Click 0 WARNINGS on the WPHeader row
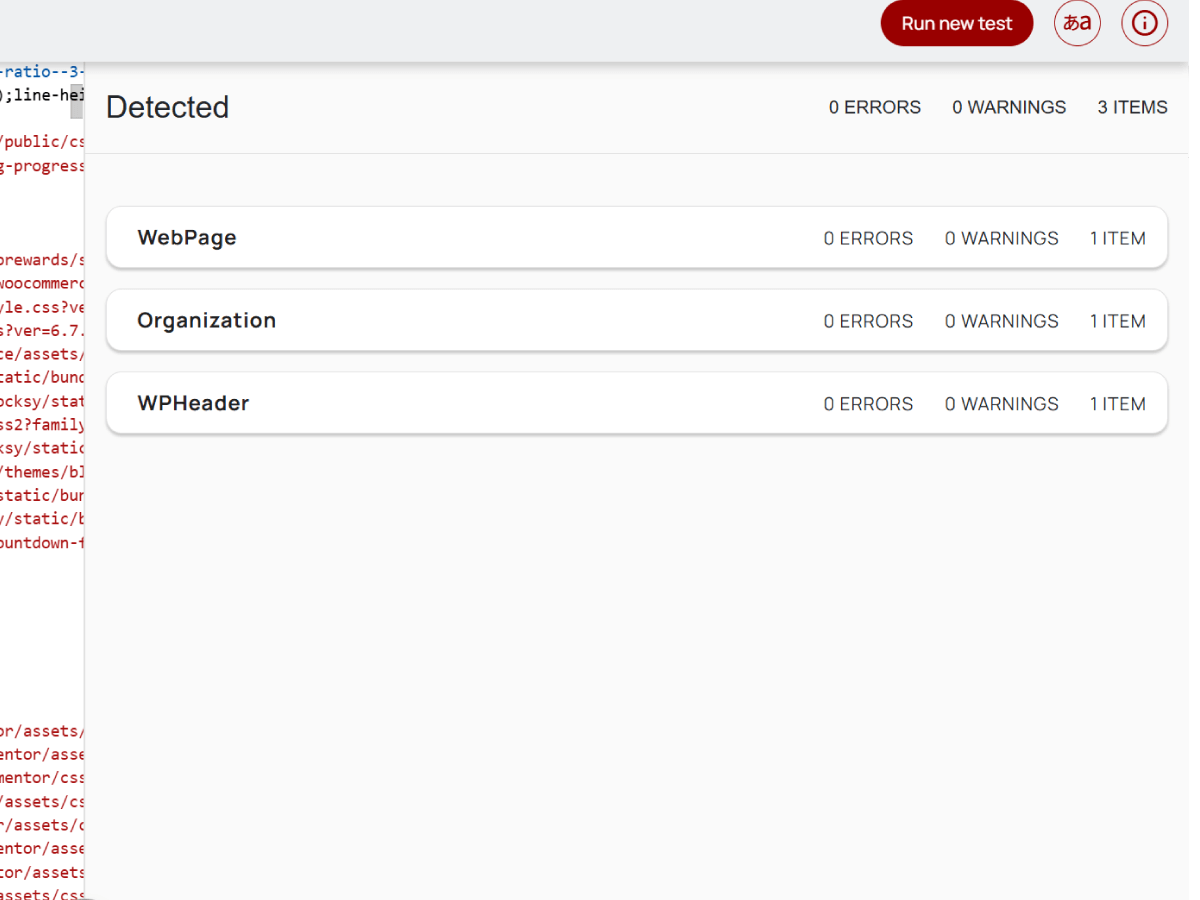 (1001, 403)
